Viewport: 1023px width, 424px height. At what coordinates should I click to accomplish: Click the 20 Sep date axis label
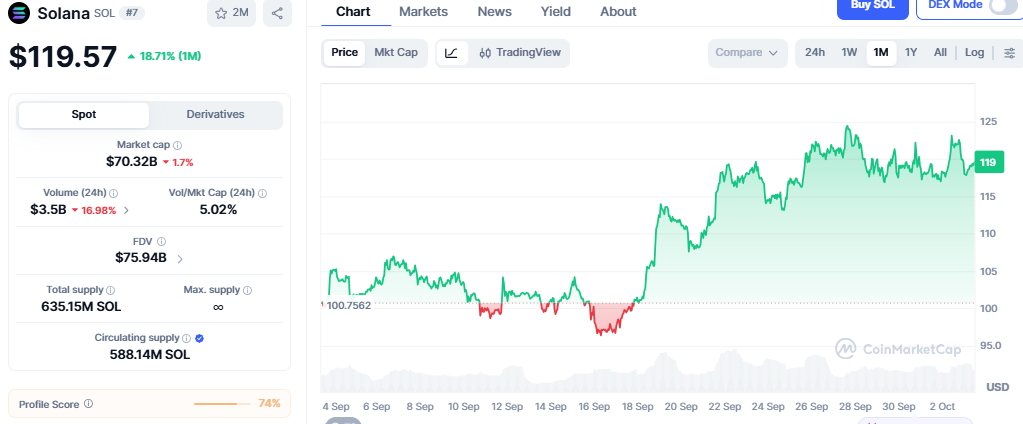(681, 406)
